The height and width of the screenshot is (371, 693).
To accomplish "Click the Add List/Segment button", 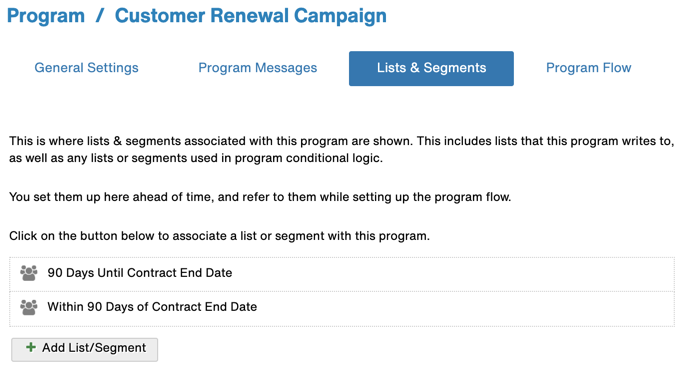I will [x=84, y=349].
